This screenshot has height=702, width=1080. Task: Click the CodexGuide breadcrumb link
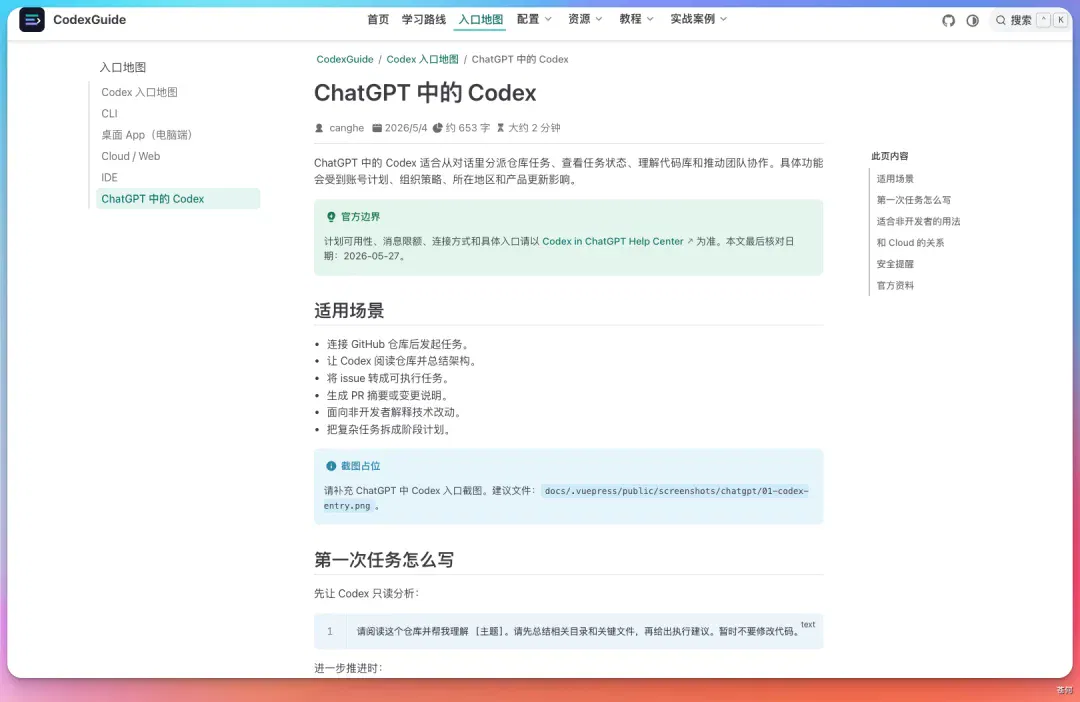click(344, 59)
